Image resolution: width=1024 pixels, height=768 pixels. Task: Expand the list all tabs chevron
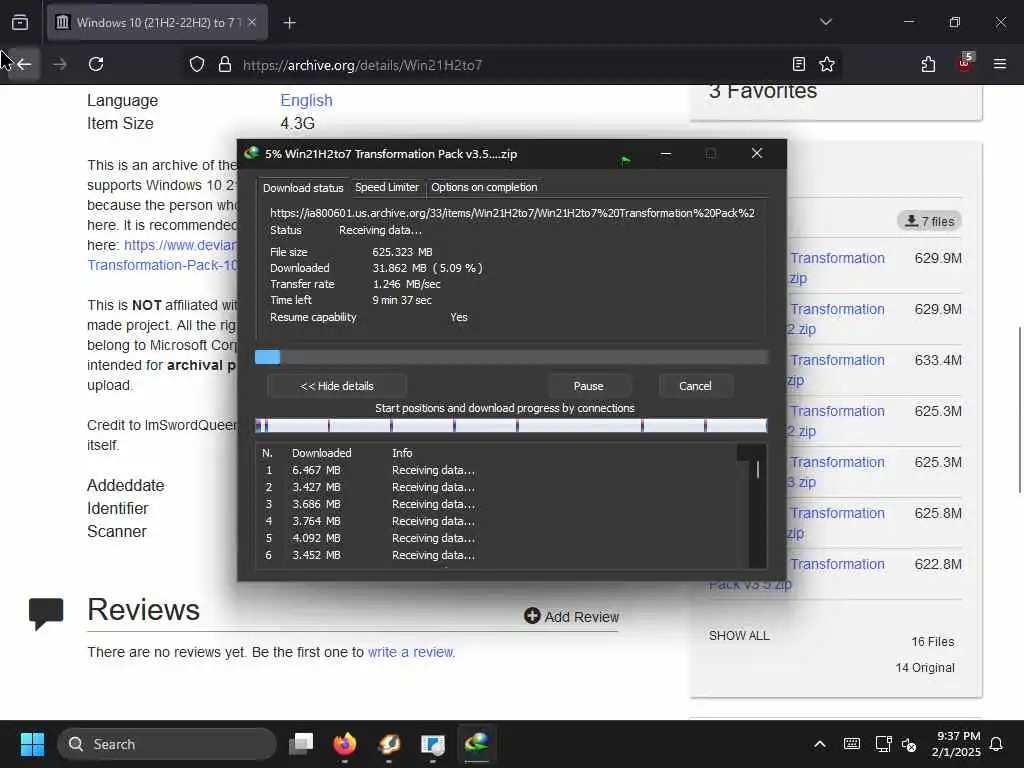coord(825,22)
